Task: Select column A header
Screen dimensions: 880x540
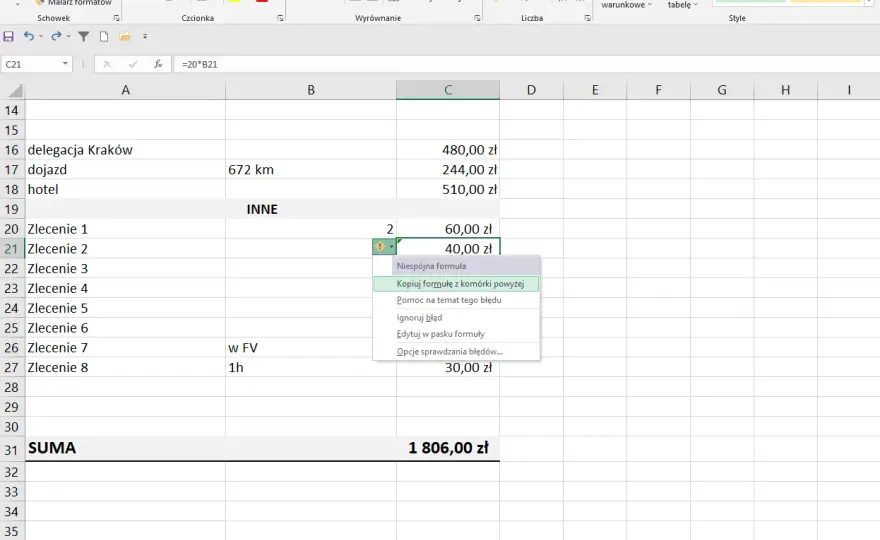Action: (x=125, y=90)
